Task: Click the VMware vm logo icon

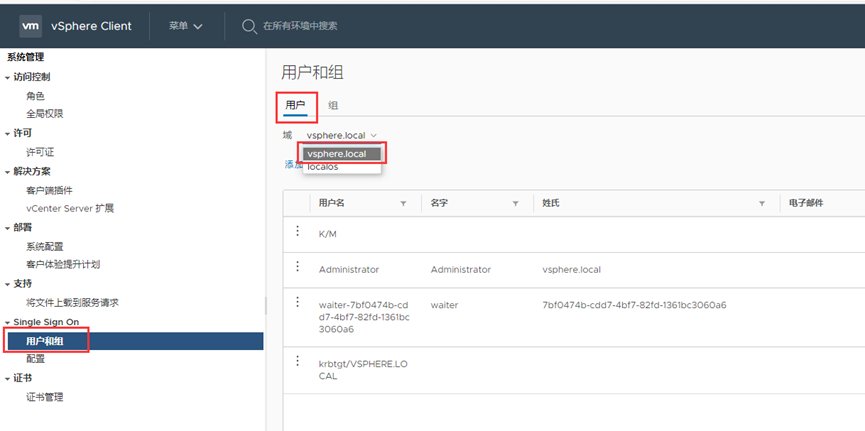Action: coord(30,26)
